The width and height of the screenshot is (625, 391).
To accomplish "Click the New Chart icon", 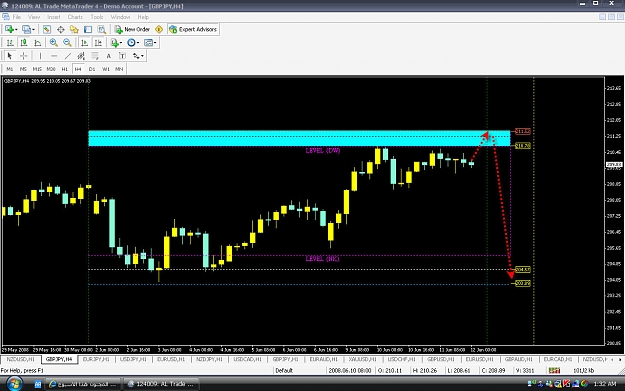I will pos(9,29).
